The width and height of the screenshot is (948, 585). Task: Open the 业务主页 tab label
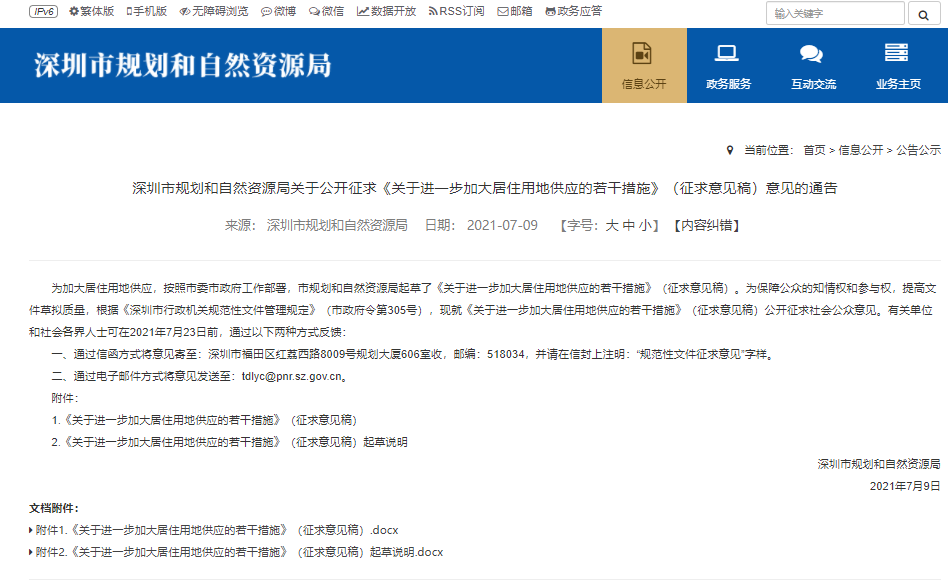(x=898, y=84)
